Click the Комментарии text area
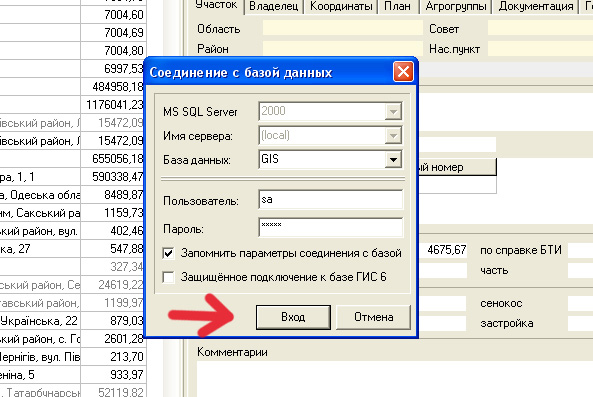Viewport: 593px width, 397px height. coord(395,379)
